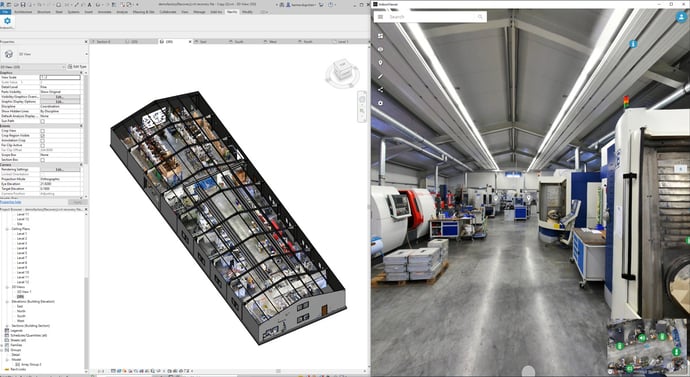Select Revit Links in Project Browser
Screen dimensions: 690x377
(x=18, y=370)
